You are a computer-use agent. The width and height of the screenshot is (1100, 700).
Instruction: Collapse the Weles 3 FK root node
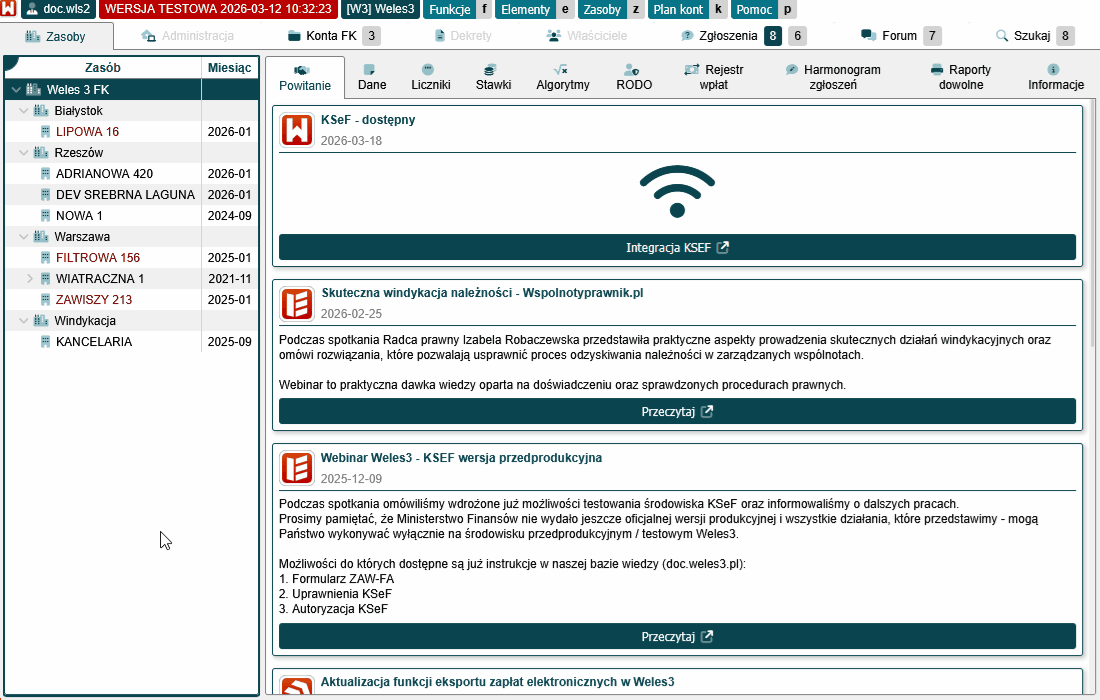[16, 90]
